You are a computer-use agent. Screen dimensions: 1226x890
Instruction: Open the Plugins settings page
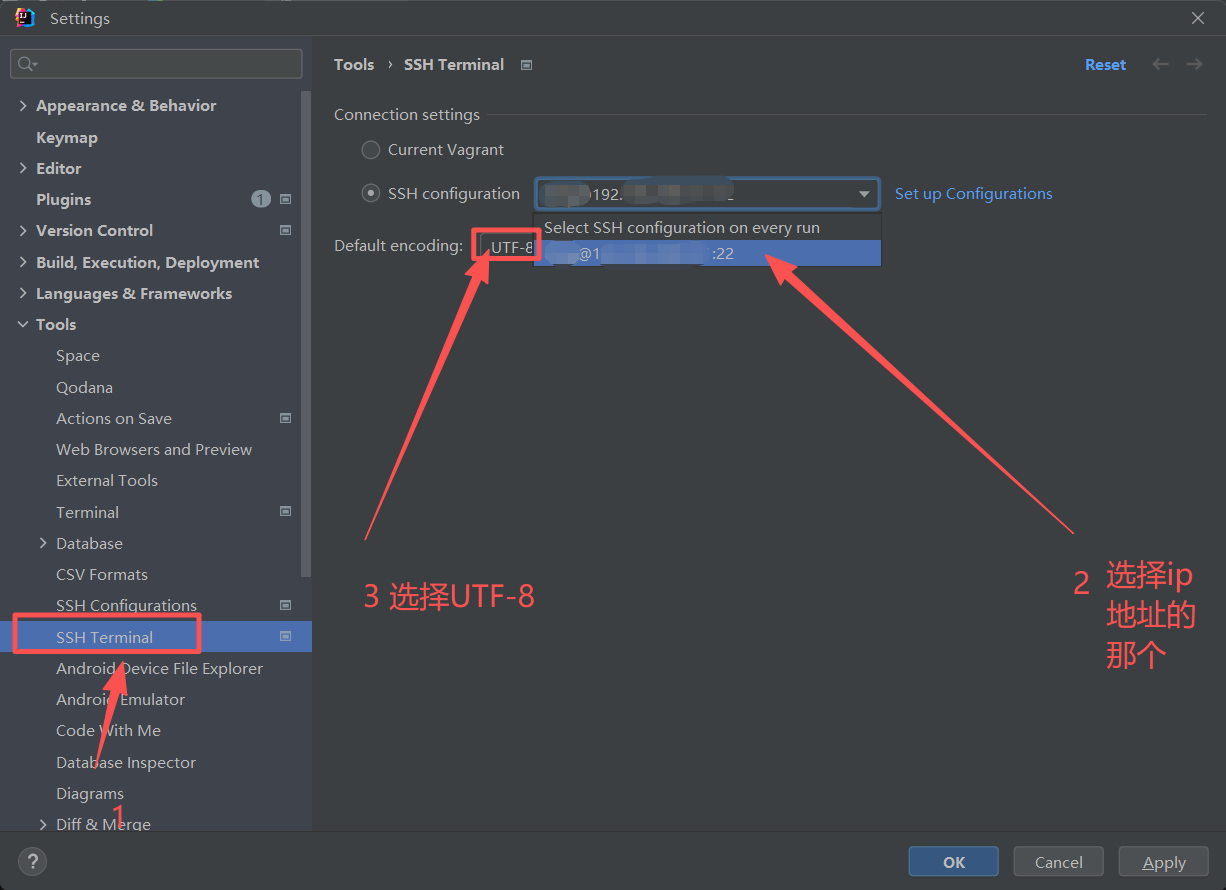pyautogui.click(x=64, y=199)
